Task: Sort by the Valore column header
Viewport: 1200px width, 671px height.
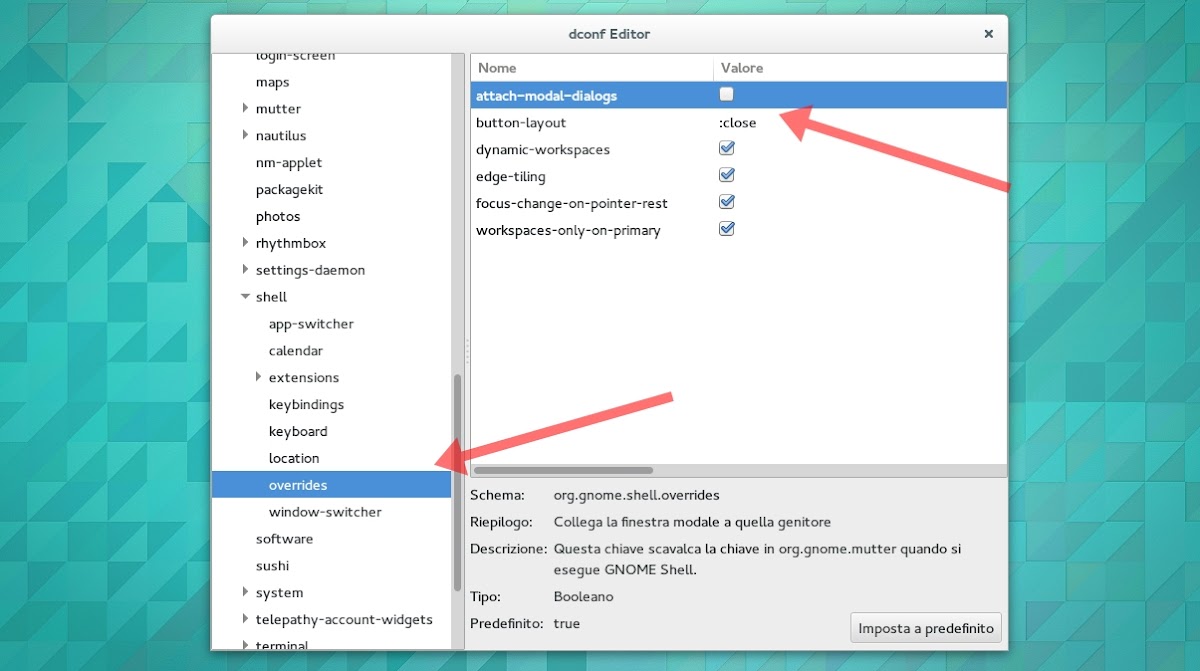Action: click(x=859, y=68)
